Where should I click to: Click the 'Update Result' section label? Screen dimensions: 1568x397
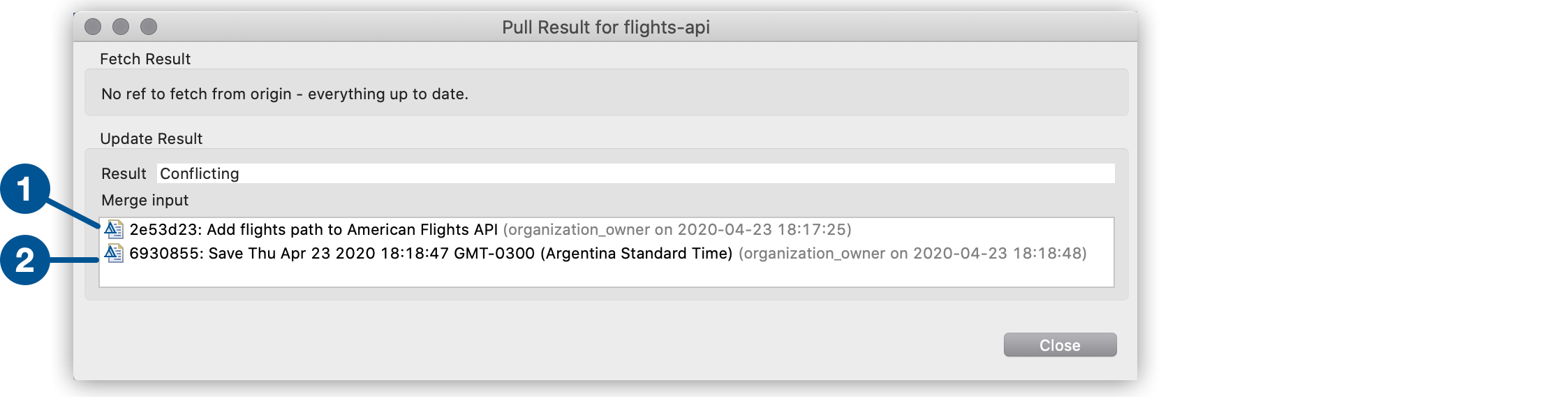[x=151, y=138]
